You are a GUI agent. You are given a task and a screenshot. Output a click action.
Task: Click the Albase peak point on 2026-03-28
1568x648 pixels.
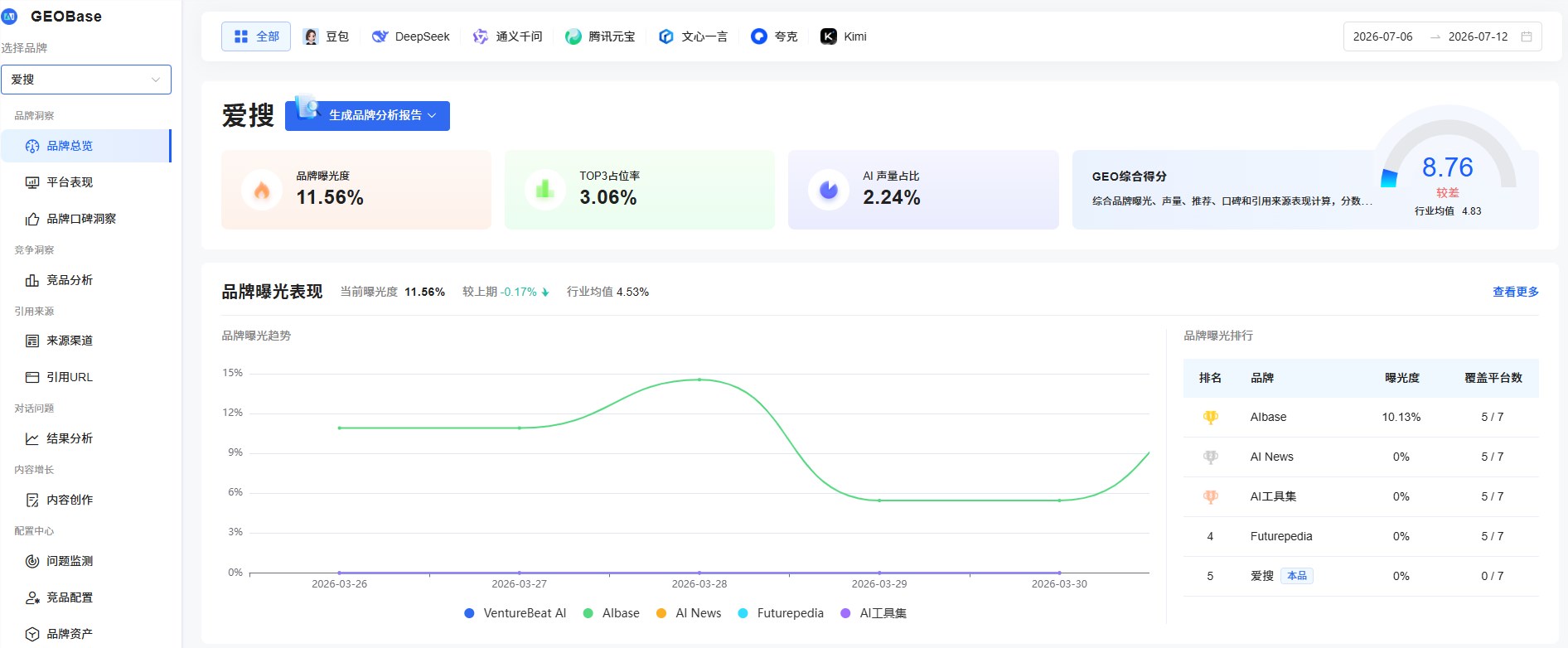(699, 380)
